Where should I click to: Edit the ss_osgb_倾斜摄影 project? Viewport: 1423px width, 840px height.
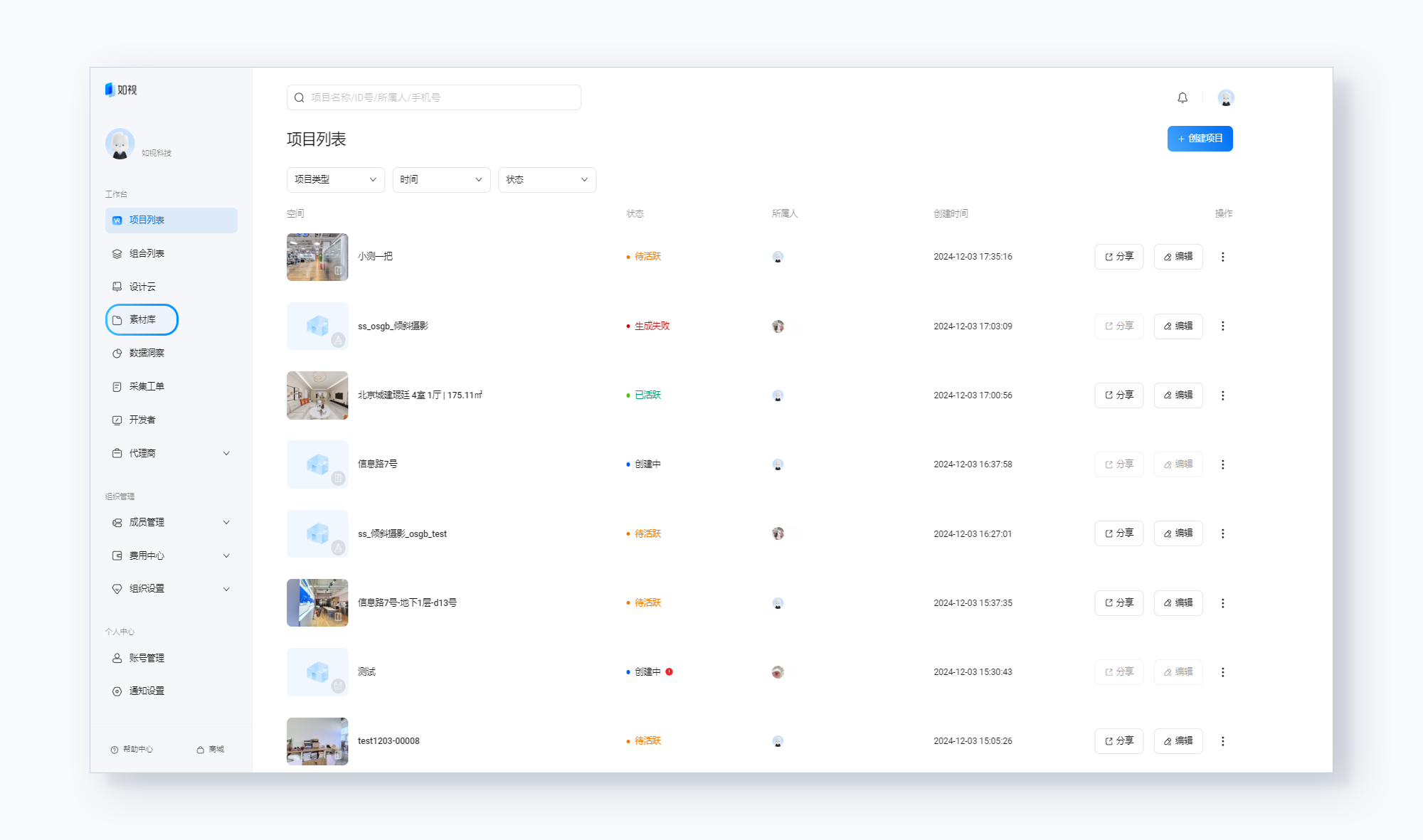pos(1178,326)
